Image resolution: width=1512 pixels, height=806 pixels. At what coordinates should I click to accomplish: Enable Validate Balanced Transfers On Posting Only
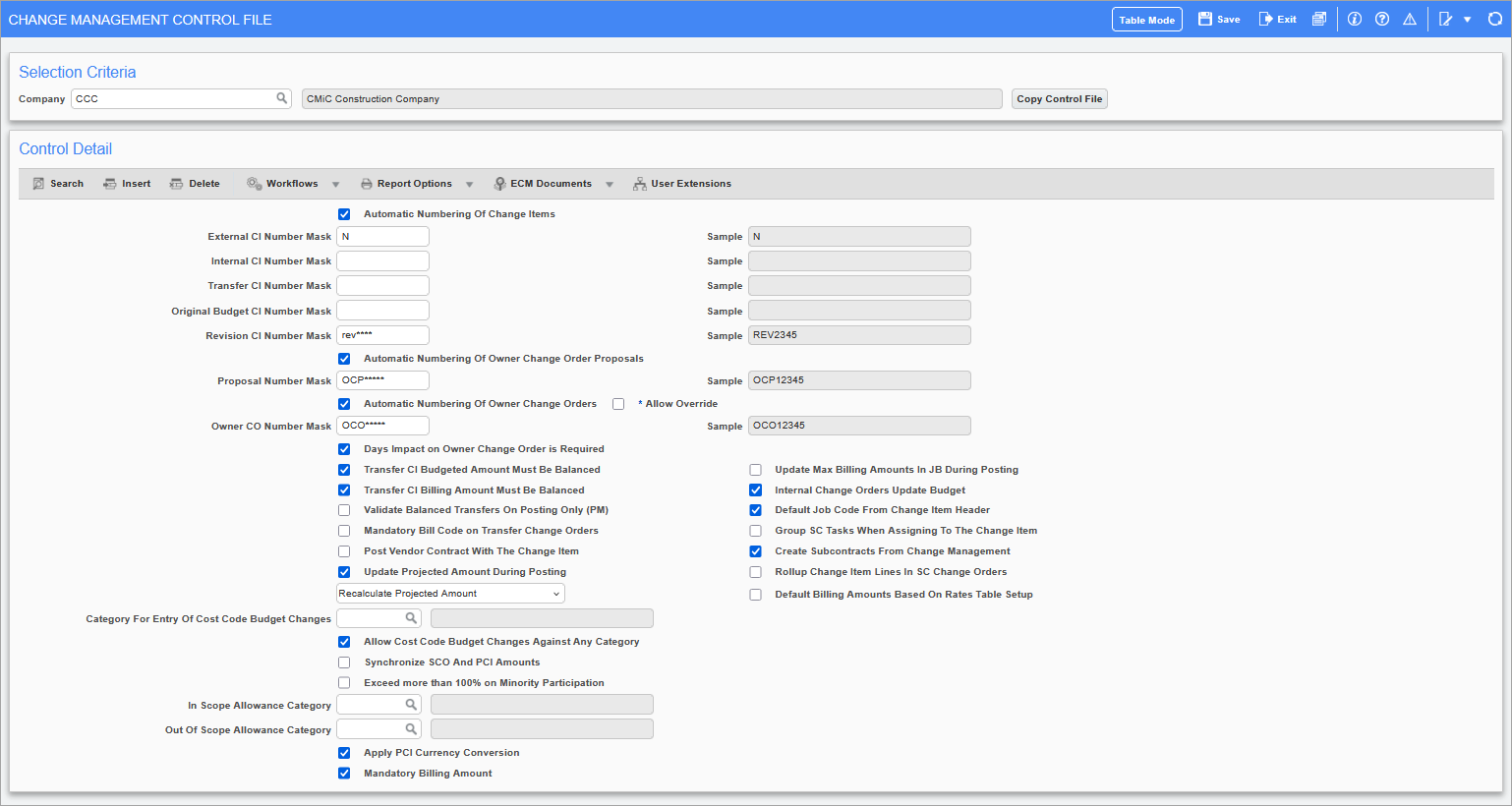(x=344, y=510)
